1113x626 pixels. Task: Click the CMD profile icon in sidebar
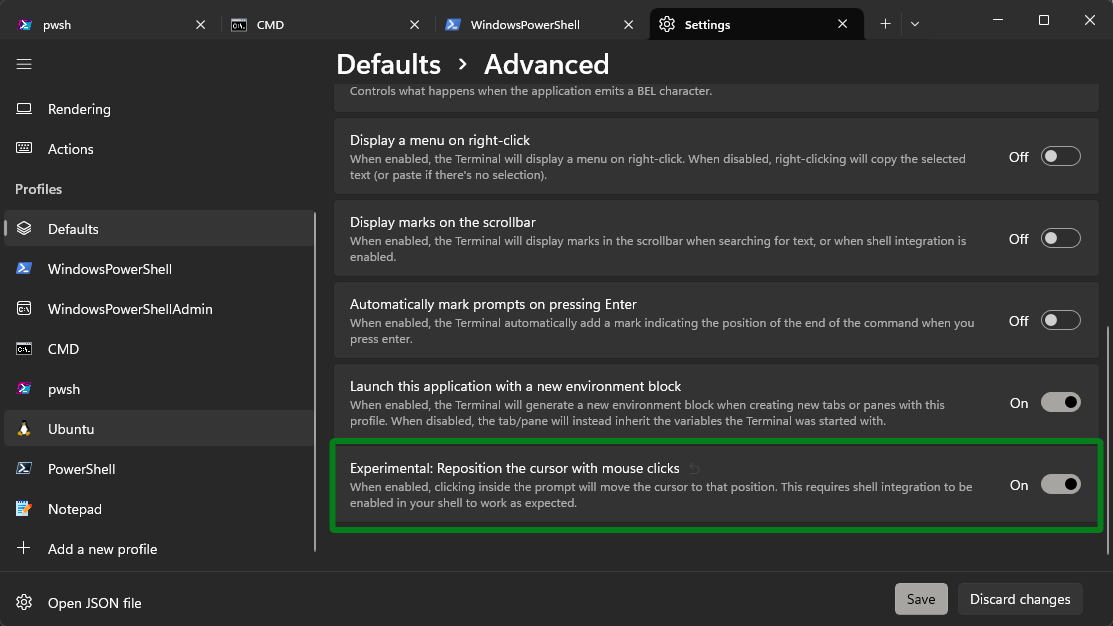(24, 348)
